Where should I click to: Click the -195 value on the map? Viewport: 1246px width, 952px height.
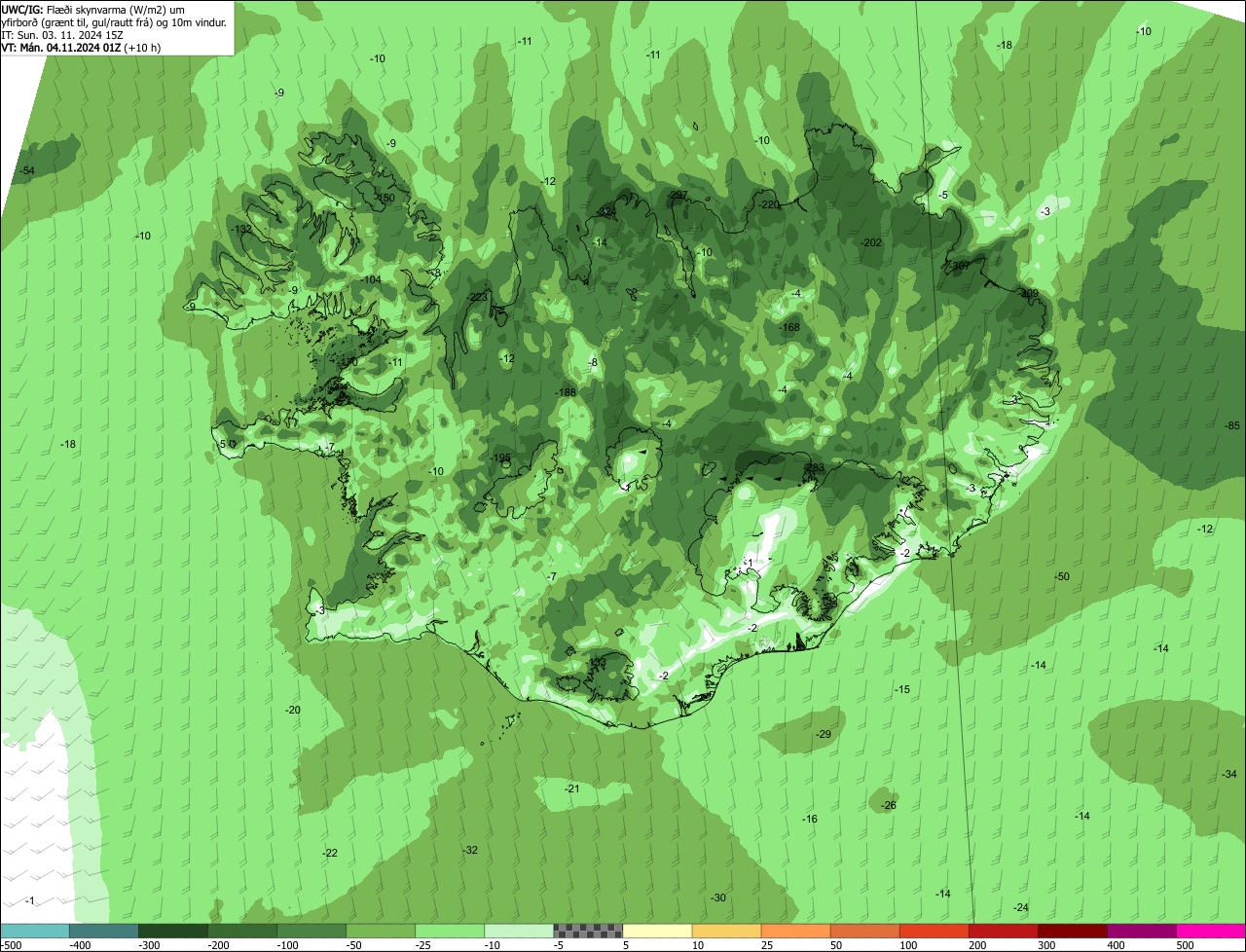(500, 458)
